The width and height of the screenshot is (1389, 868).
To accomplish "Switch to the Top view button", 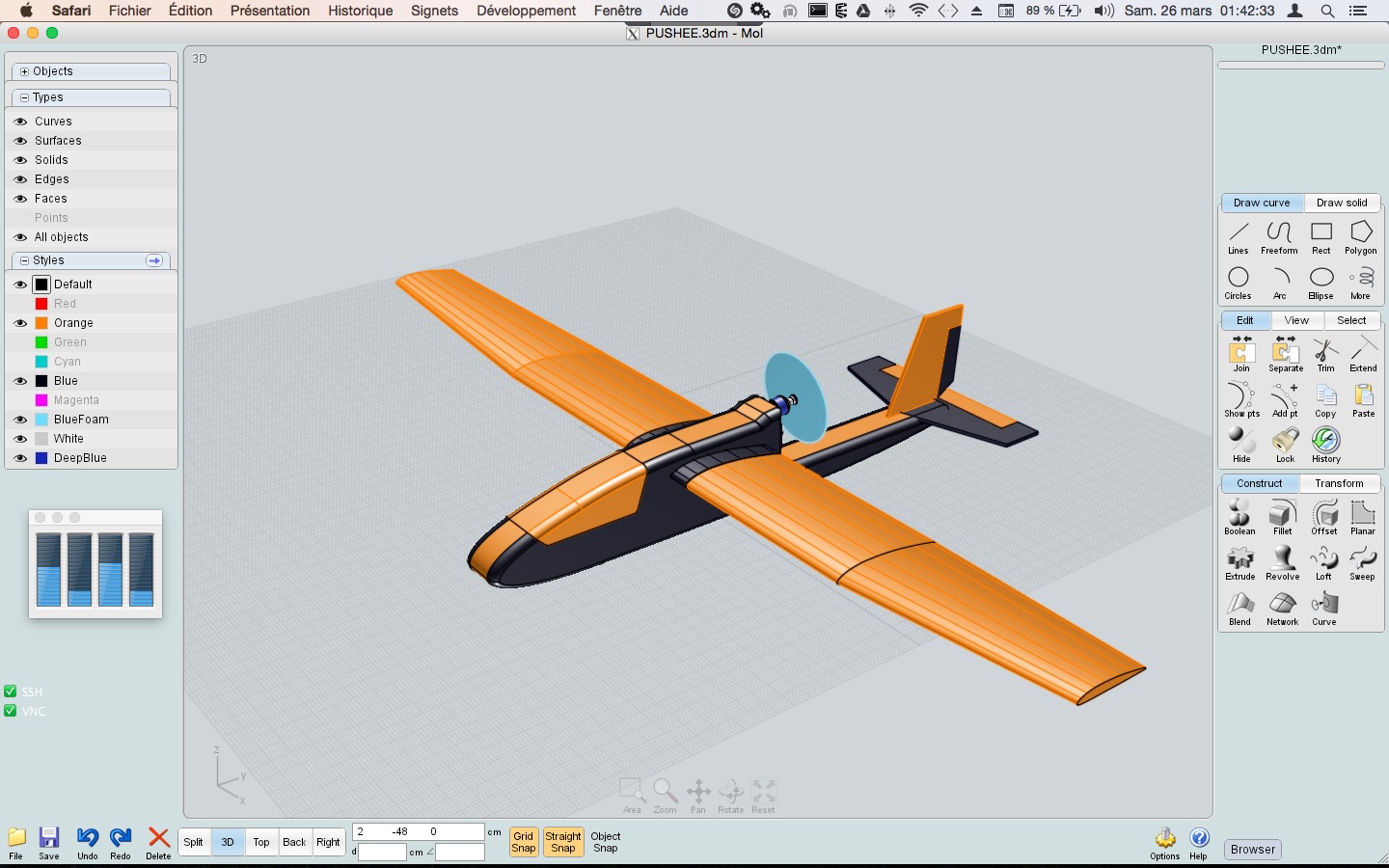I will 261,842.
